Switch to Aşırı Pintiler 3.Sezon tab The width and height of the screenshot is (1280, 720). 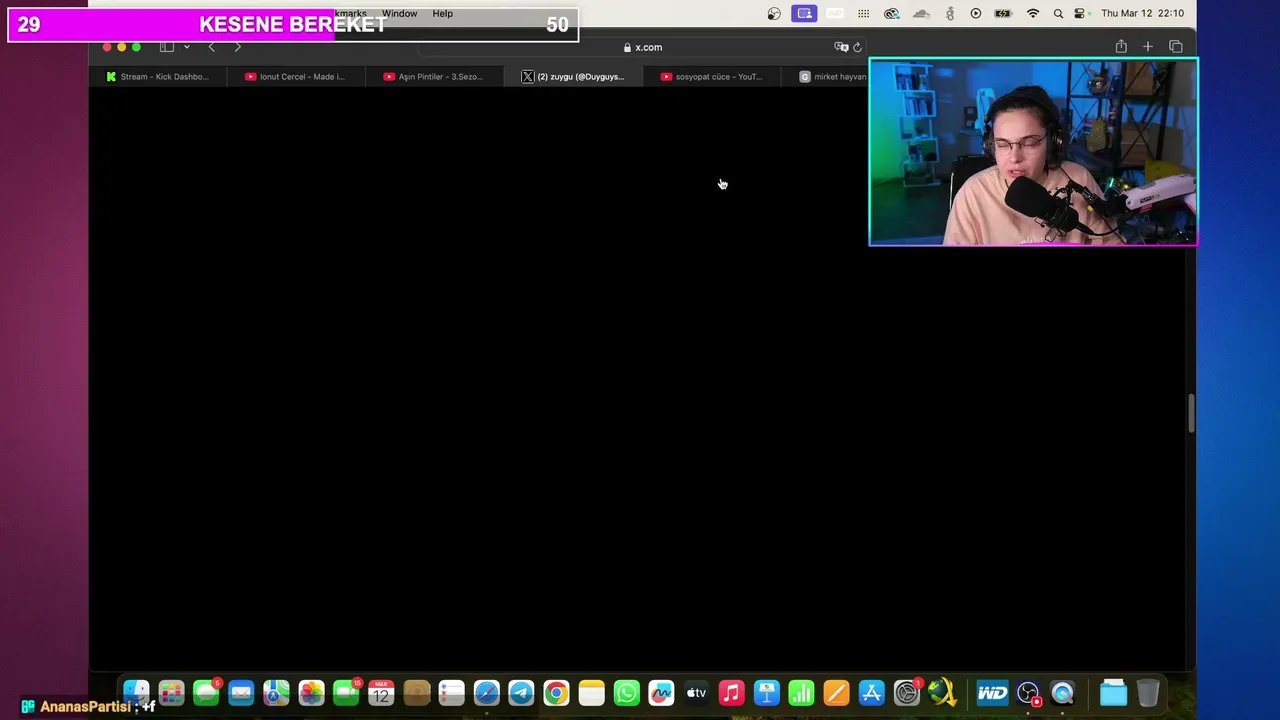pos(433,76)
